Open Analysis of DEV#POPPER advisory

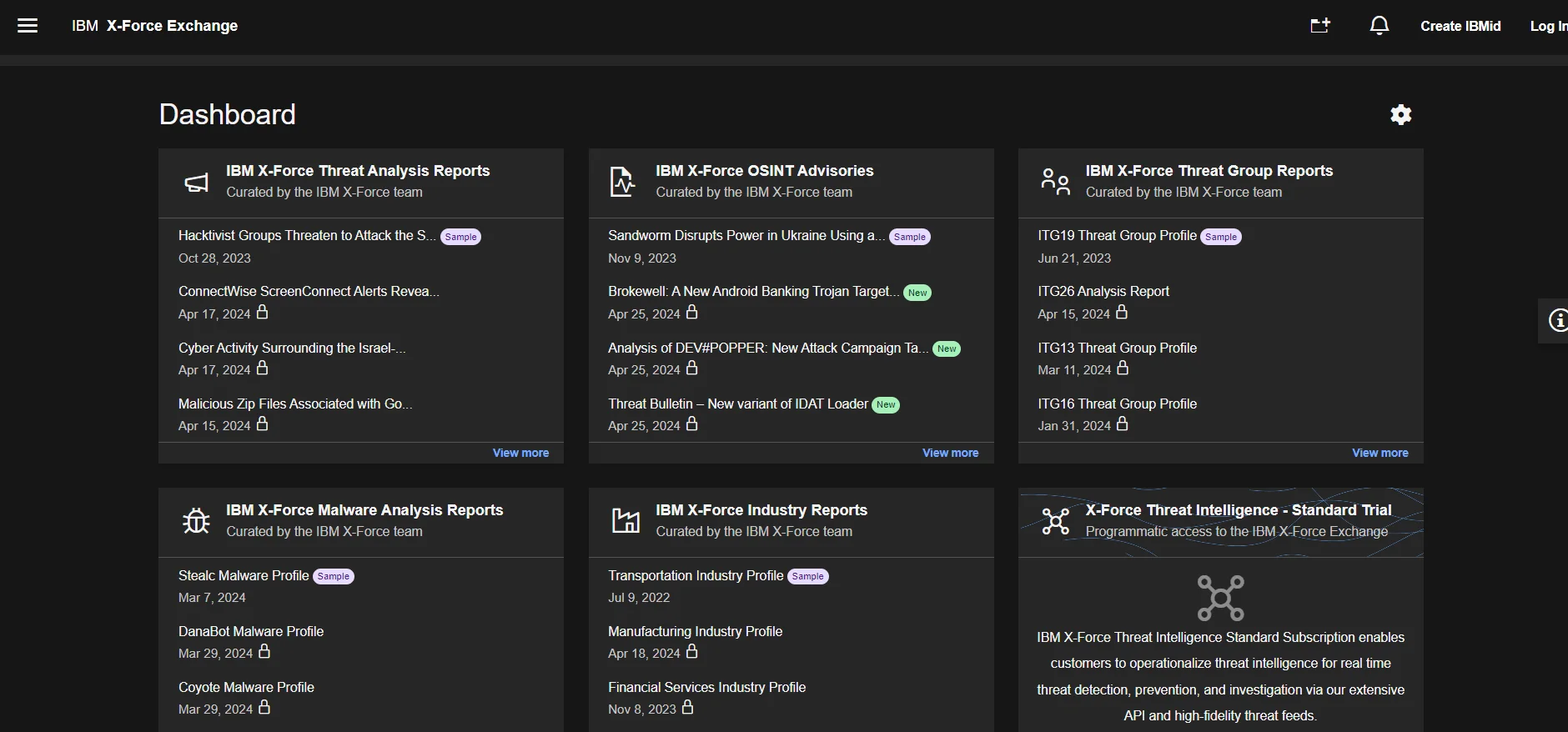(x=768, y=348)
